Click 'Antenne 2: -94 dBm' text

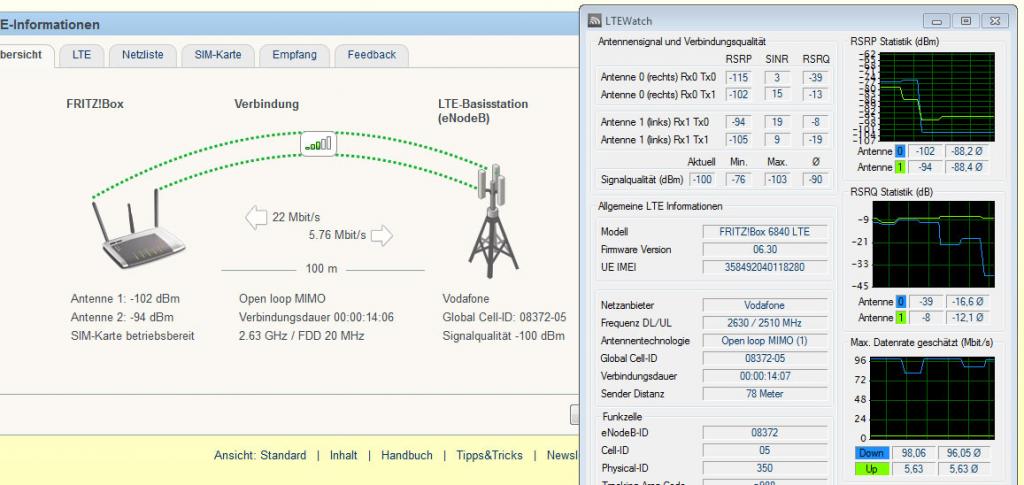click(122, 318)
